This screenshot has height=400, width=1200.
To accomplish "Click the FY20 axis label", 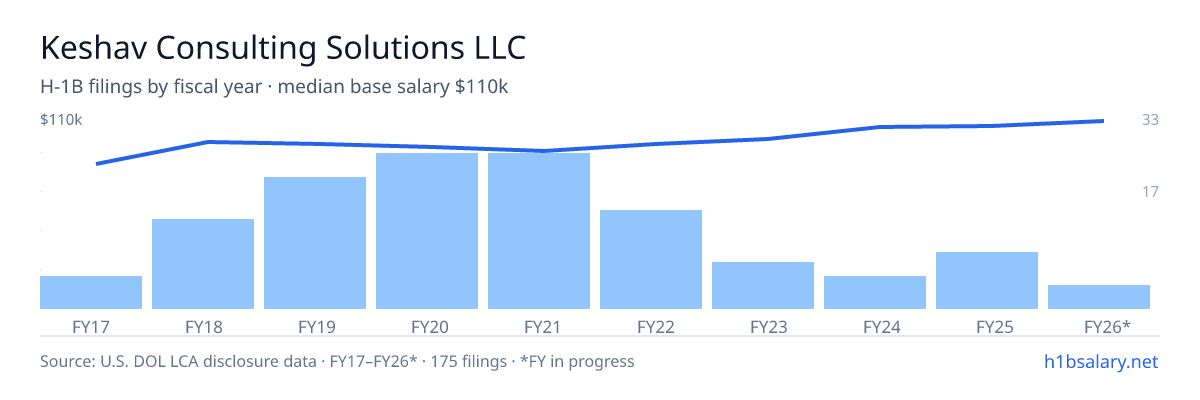I will pyautogui.click(x=429, y=326).
